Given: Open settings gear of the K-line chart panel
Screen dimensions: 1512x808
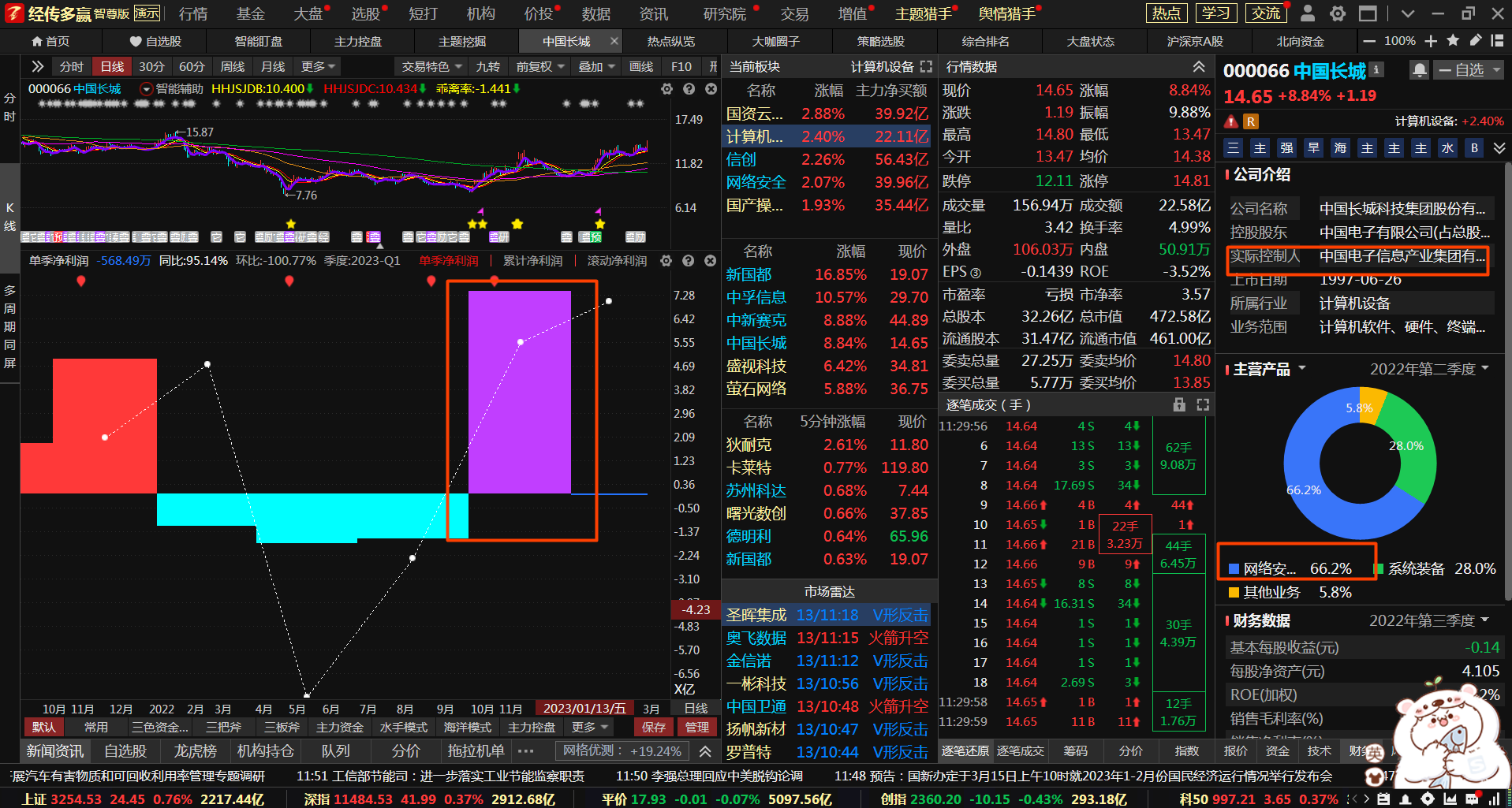Looking at the screenshot, I should click(x=667, y=89).
